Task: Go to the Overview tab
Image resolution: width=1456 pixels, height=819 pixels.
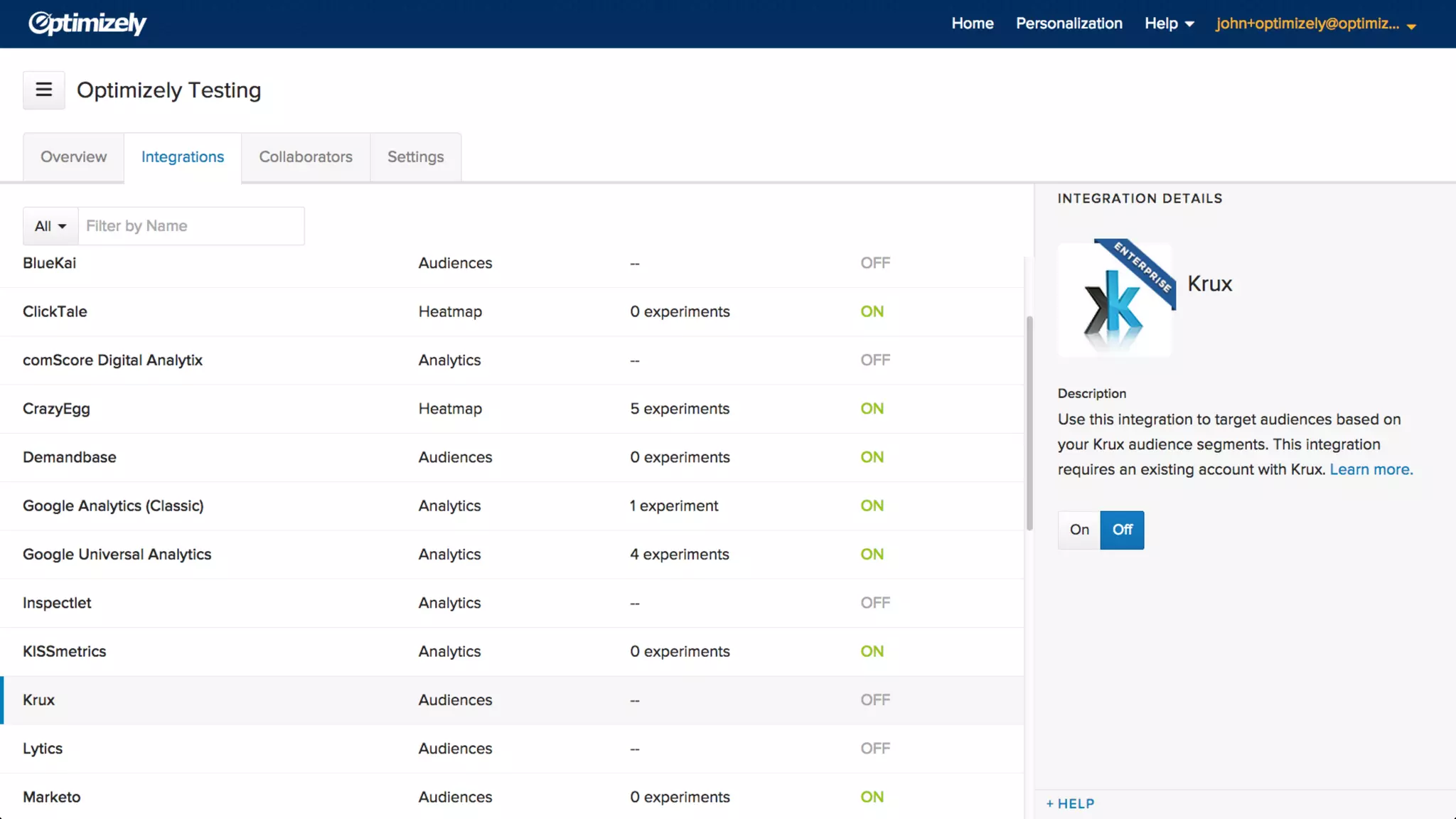Action: 73,156
